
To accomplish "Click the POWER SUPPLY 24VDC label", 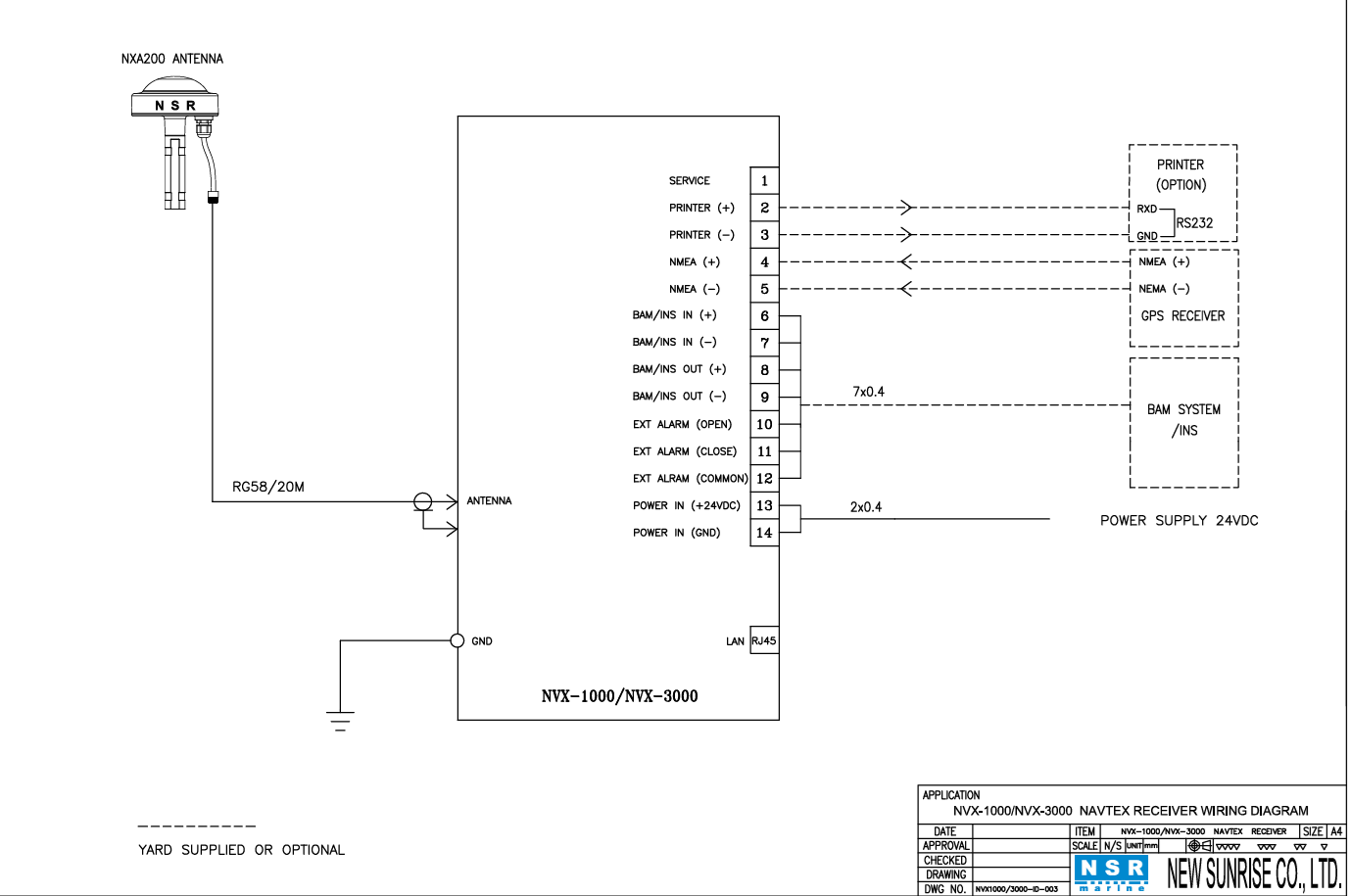I will tap(1179, 521).
